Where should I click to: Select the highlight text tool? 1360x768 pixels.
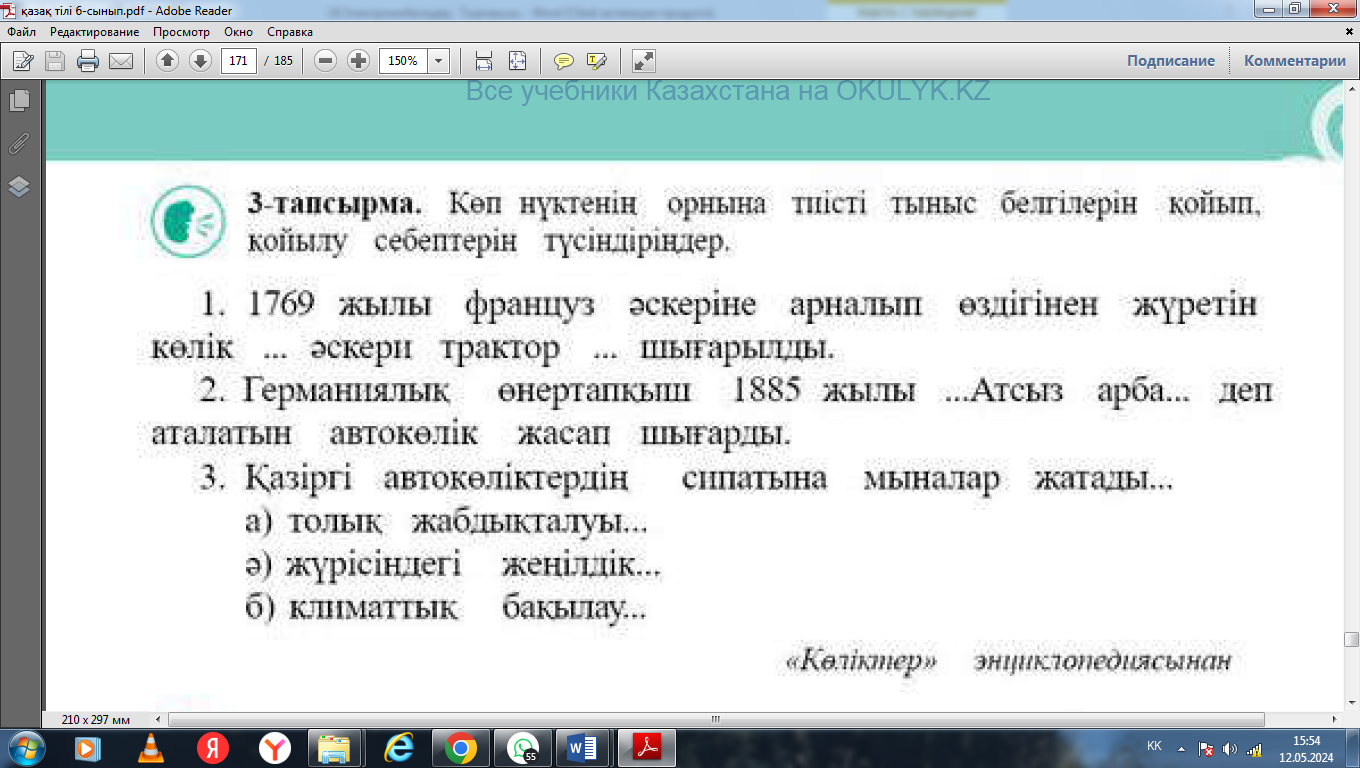(597, 61)
